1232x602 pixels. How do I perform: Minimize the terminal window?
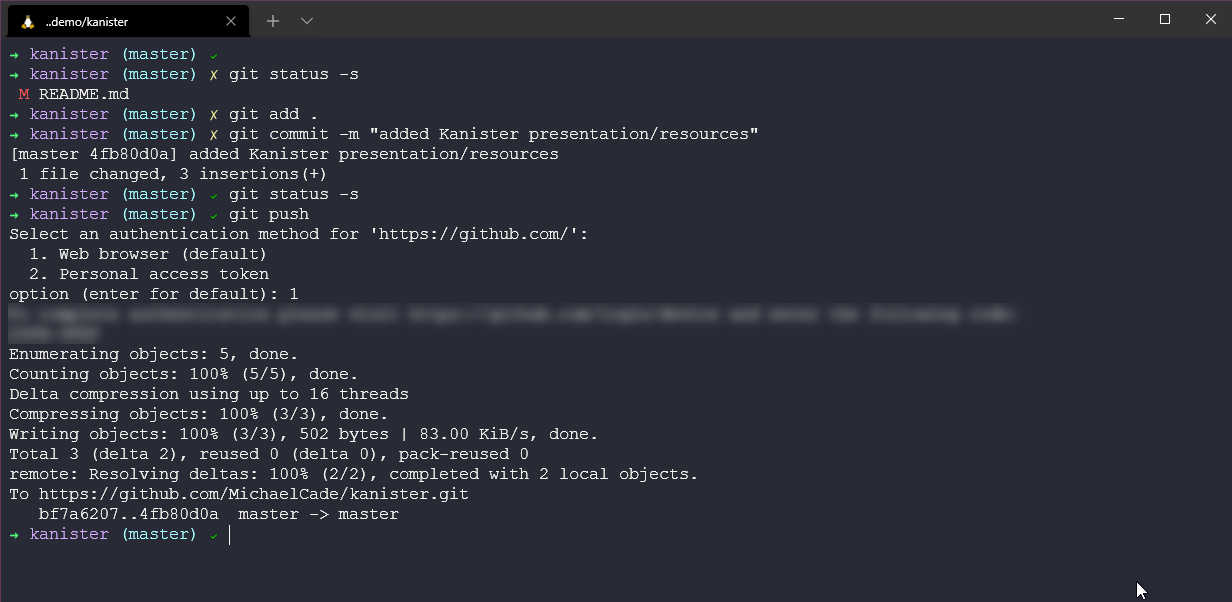coord(1118,19)
